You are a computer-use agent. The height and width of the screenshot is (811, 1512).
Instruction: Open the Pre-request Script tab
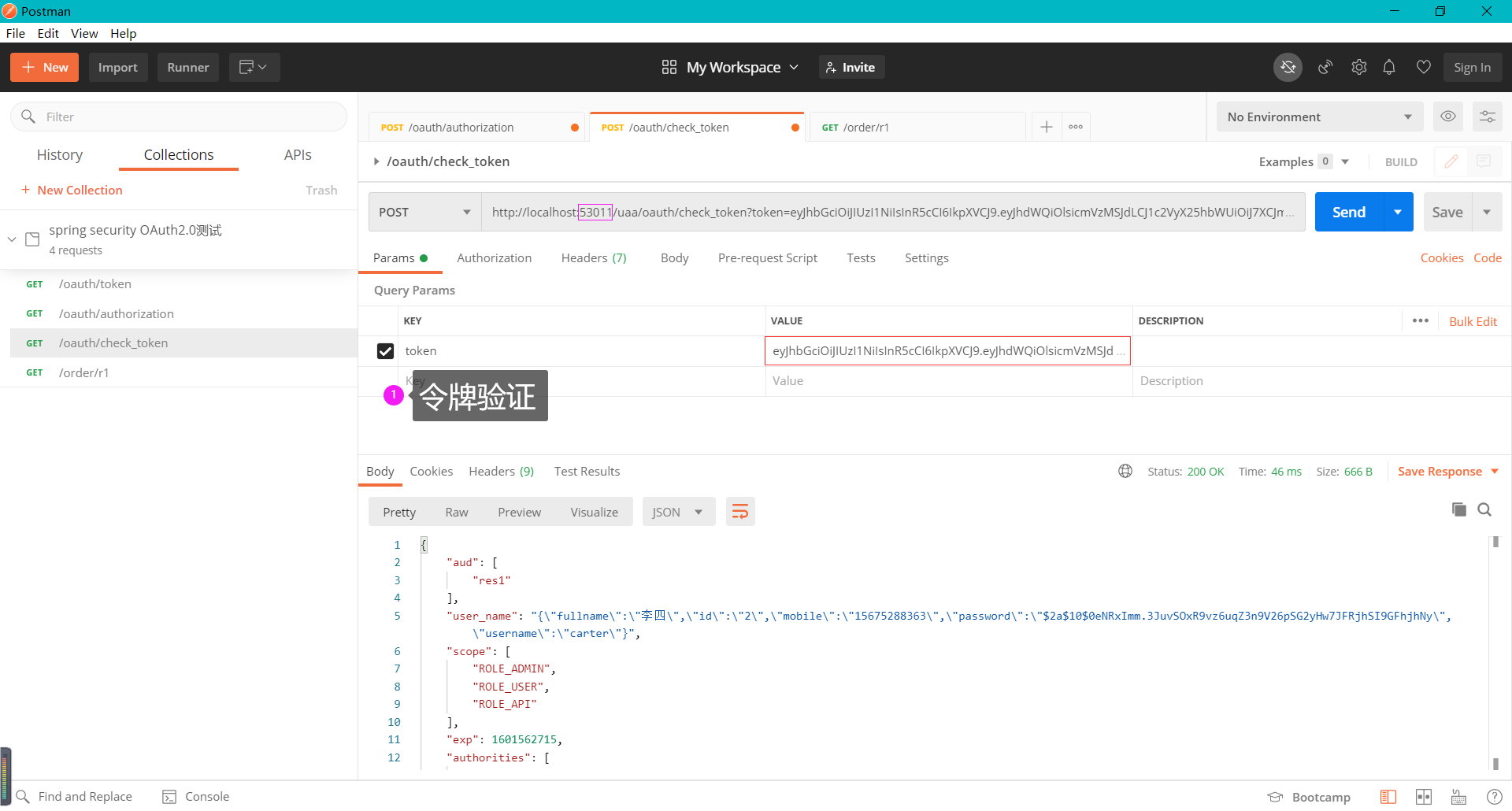point(768,257)
